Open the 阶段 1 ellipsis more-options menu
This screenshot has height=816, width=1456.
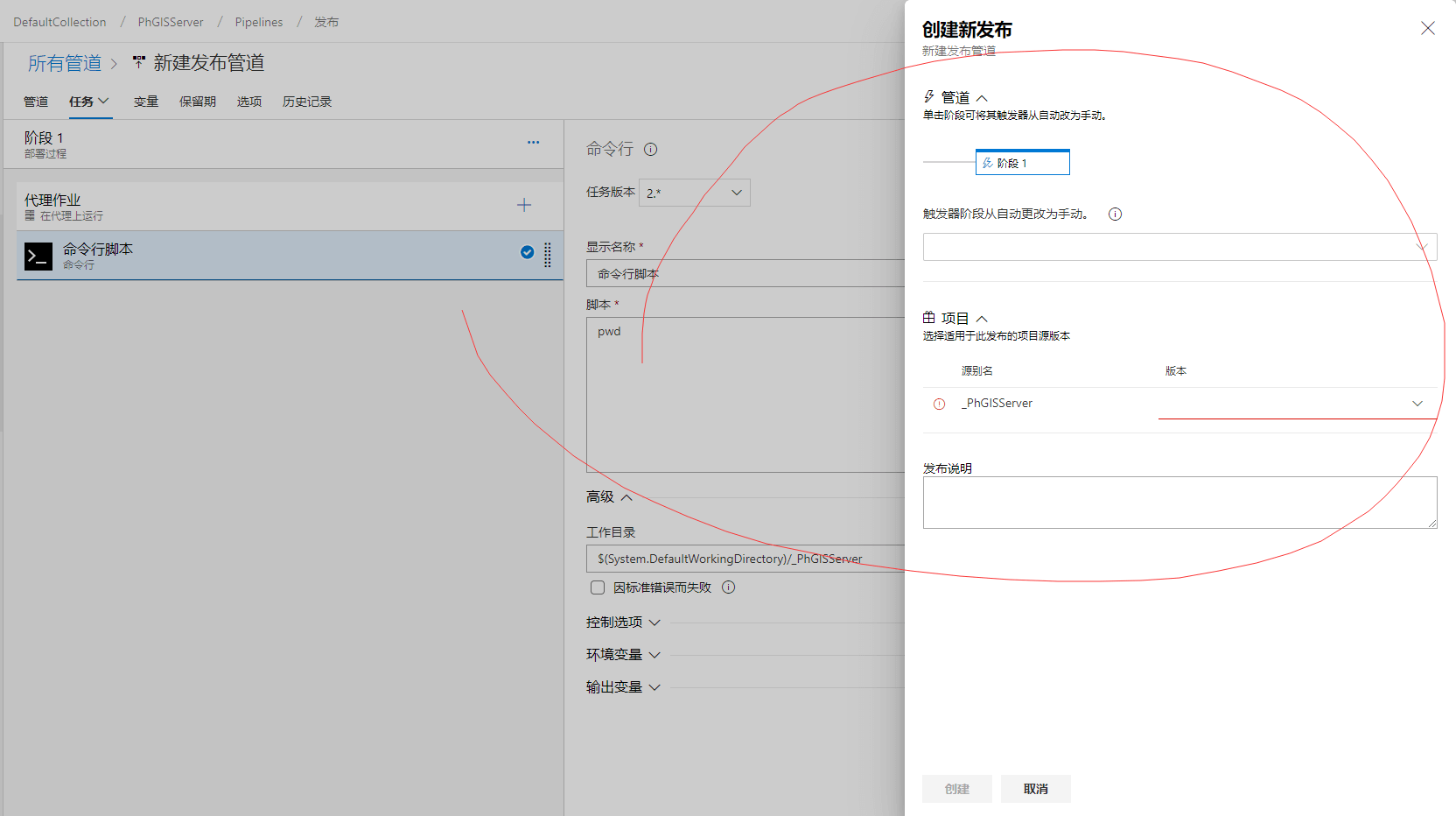pyautogui.click(x=533, y=142)
